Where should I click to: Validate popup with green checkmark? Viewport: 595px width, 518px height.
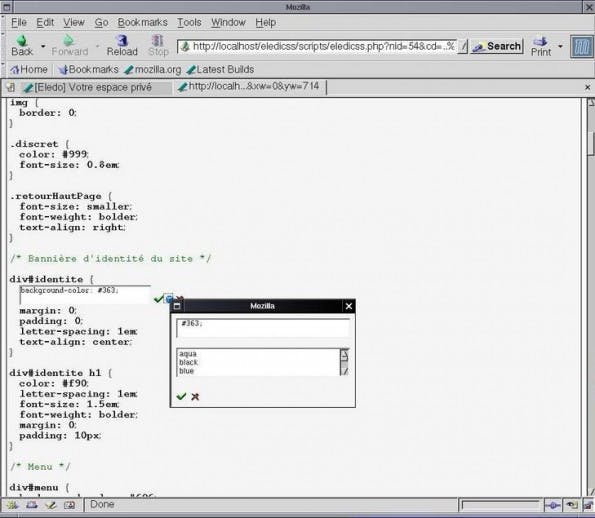[x=181, y=396]
